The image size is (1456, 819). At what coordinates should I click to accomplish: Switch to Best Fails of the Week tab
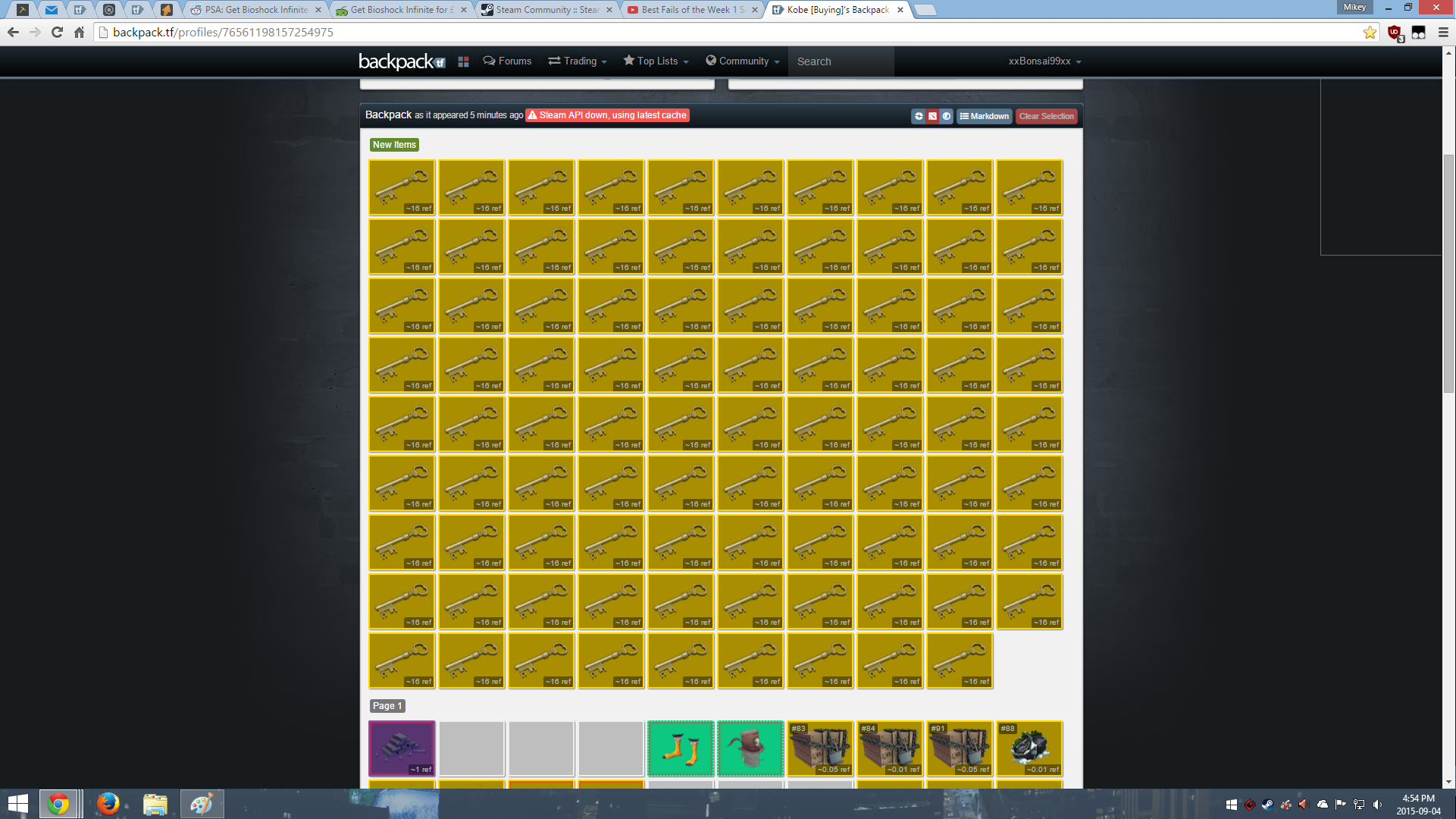pos(693,10)
